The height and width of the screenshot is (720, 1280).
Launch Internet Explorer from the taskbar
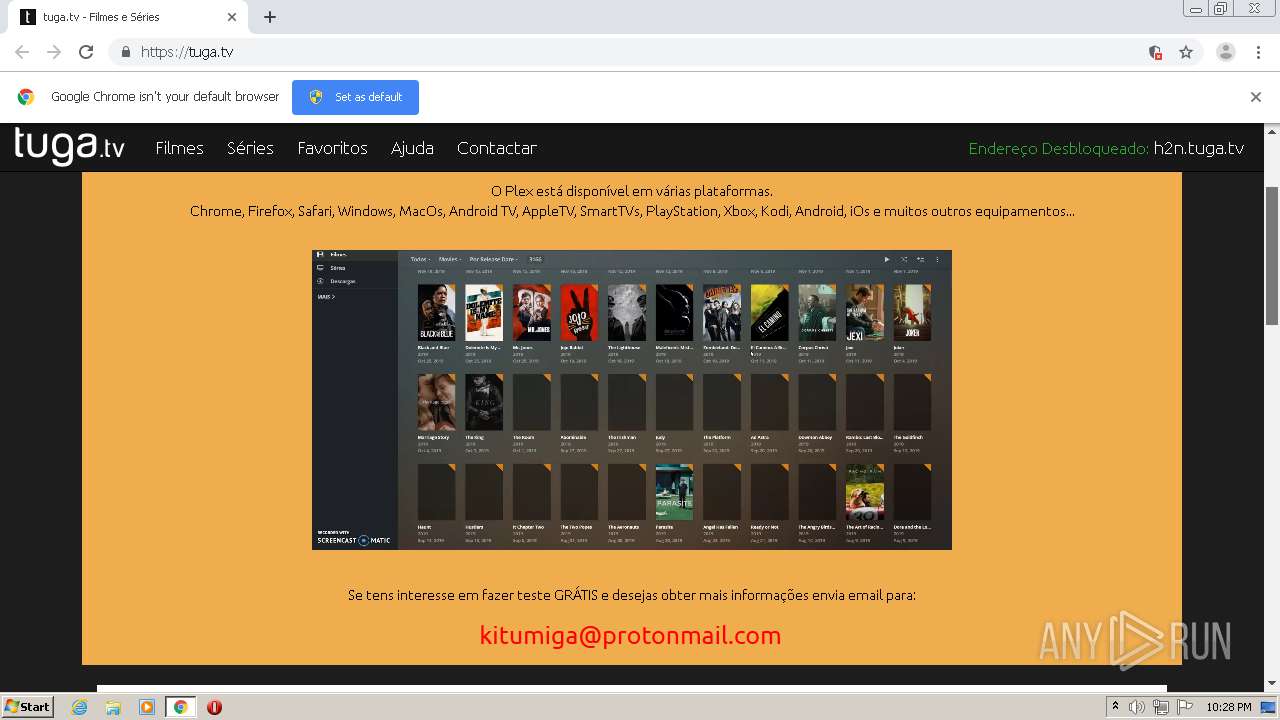coord(79,707)
